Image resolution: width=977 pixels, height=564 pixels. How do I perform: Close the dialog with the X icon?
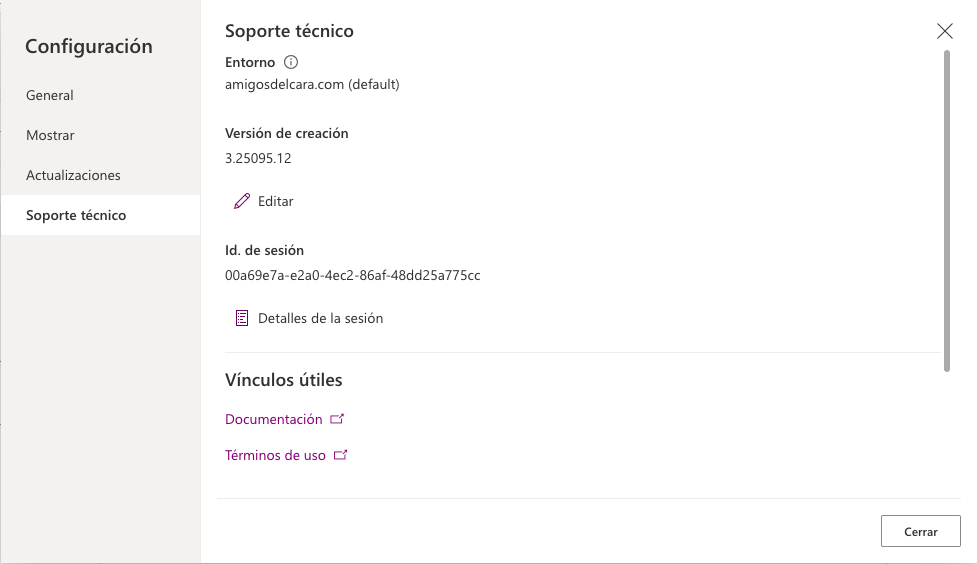point(944,31)
